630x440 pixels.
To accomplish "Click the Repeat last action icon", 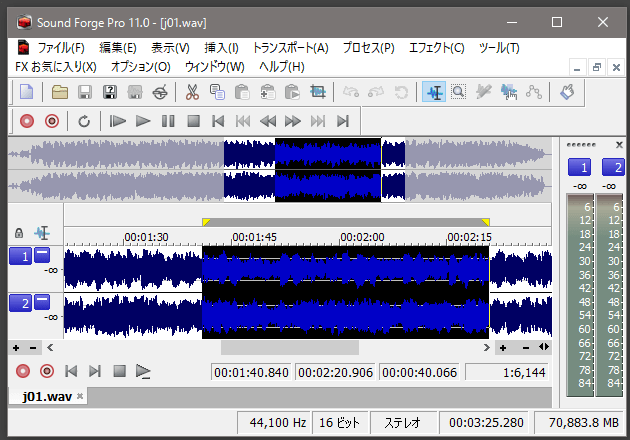I will [x=401, y=92].
